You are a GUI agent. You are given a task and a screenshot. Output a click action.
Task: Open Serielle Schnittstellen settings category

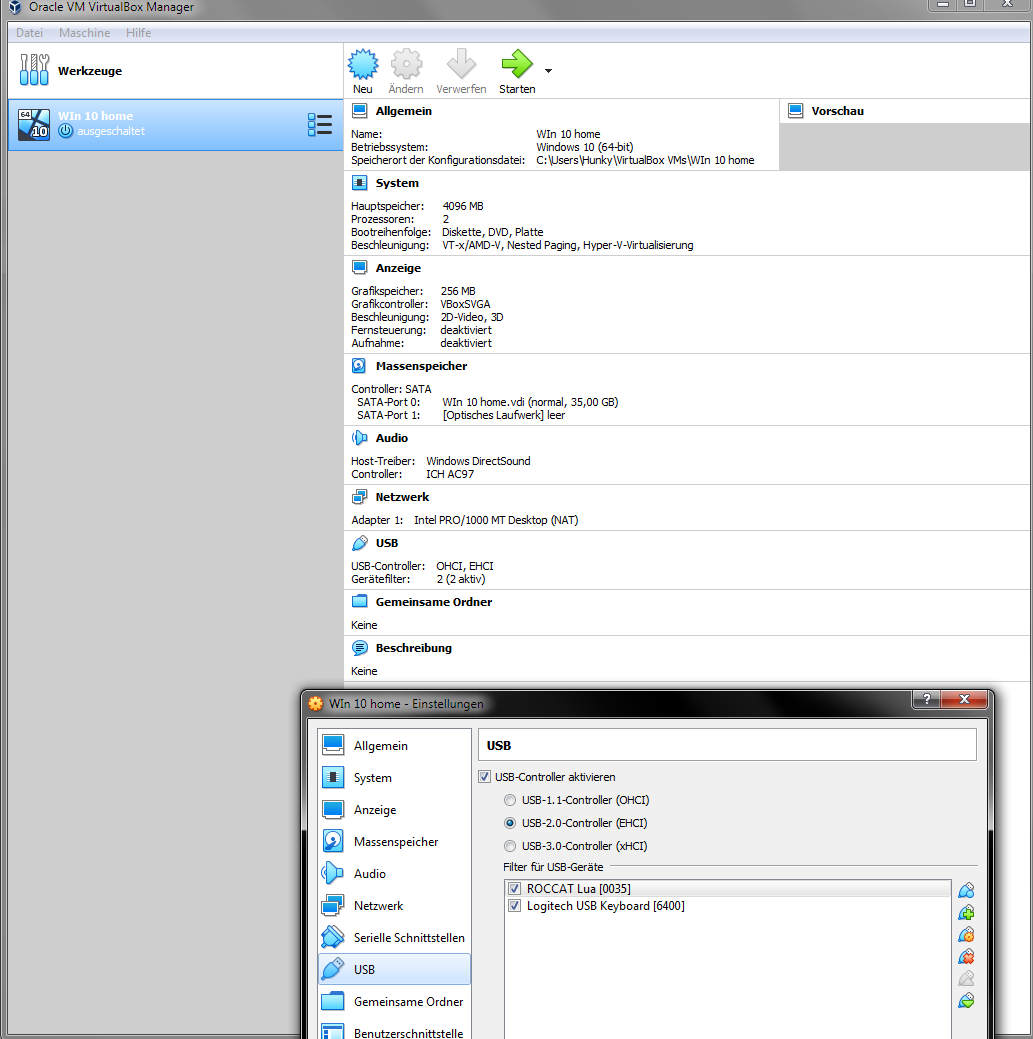[394, 938]
